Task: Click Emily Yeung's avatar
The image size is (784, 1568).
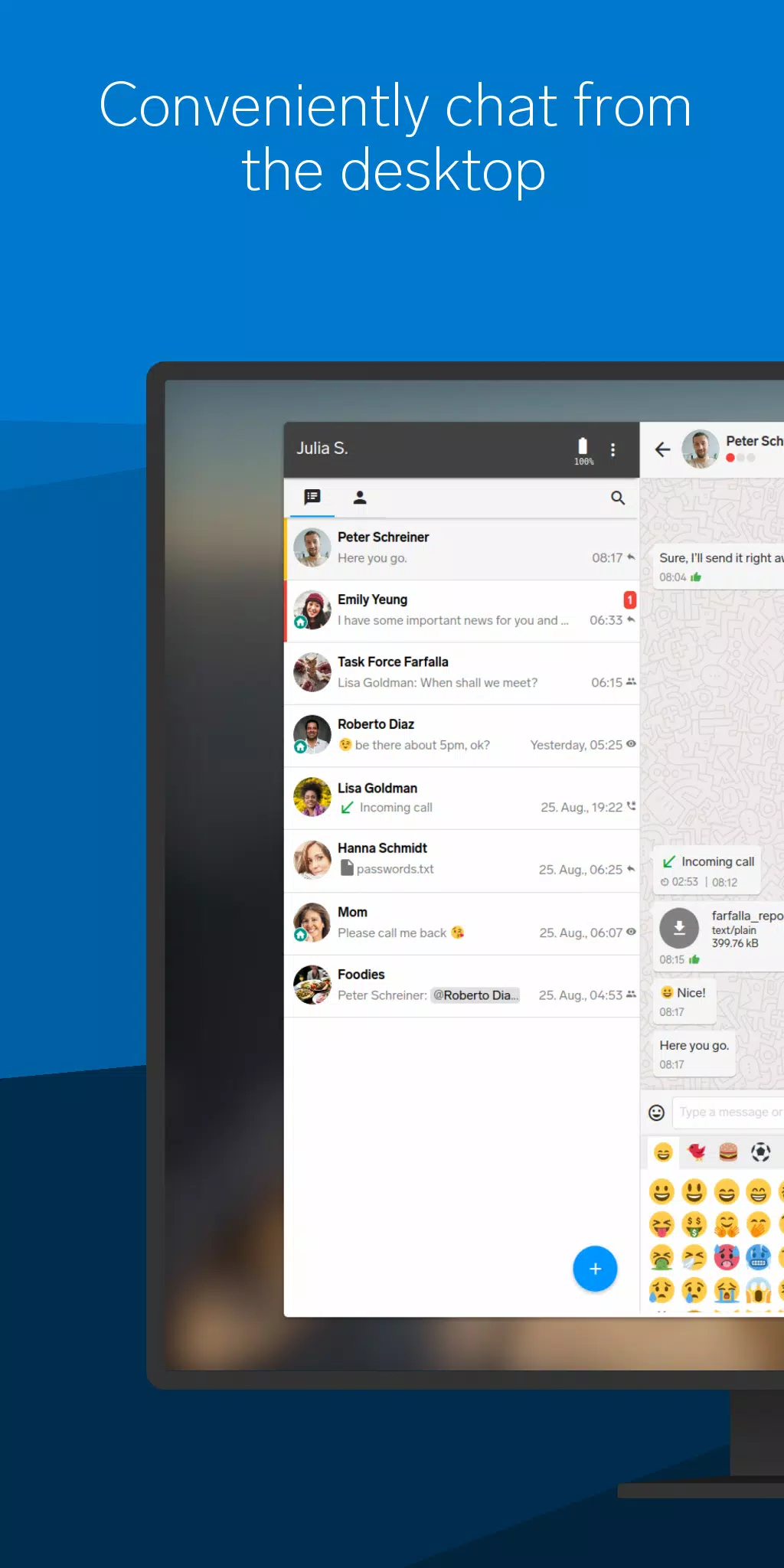Action: click(312, 610)
